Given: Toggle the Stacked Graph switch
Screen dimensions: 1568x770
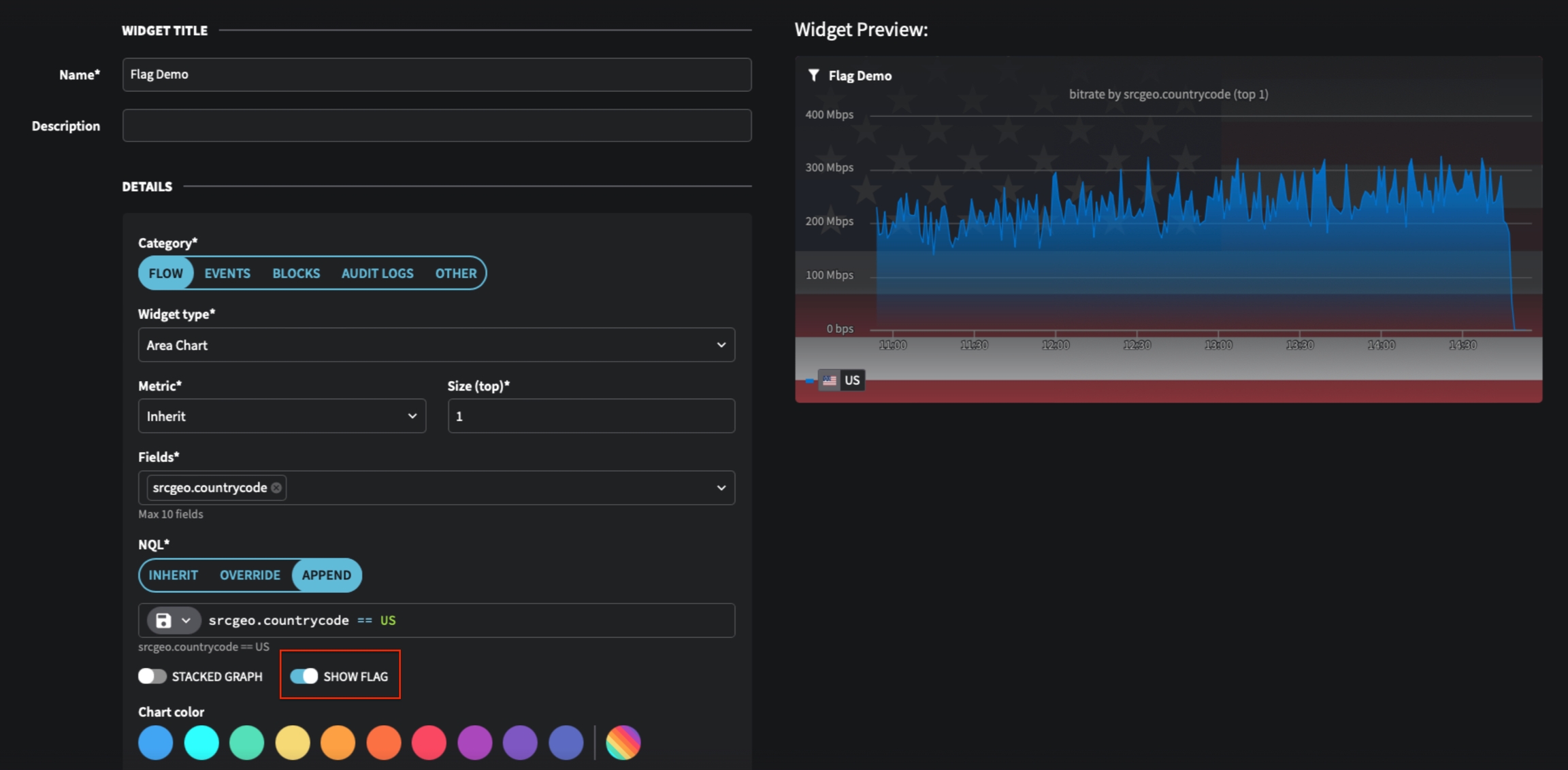Looking at the screenshot, I should point(152,676).
